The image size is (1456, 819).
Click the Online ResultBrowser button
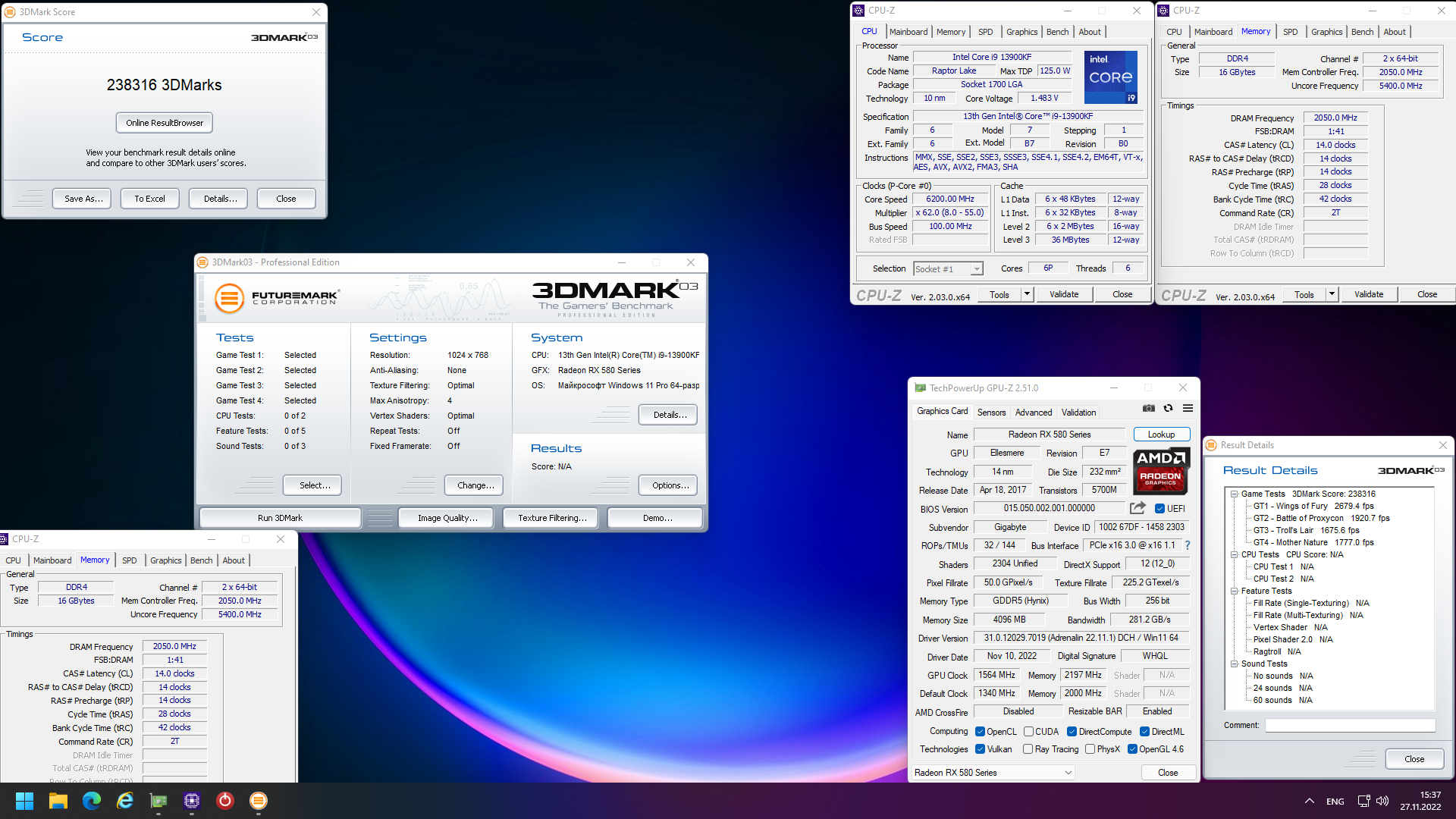(x=165, y=123)
